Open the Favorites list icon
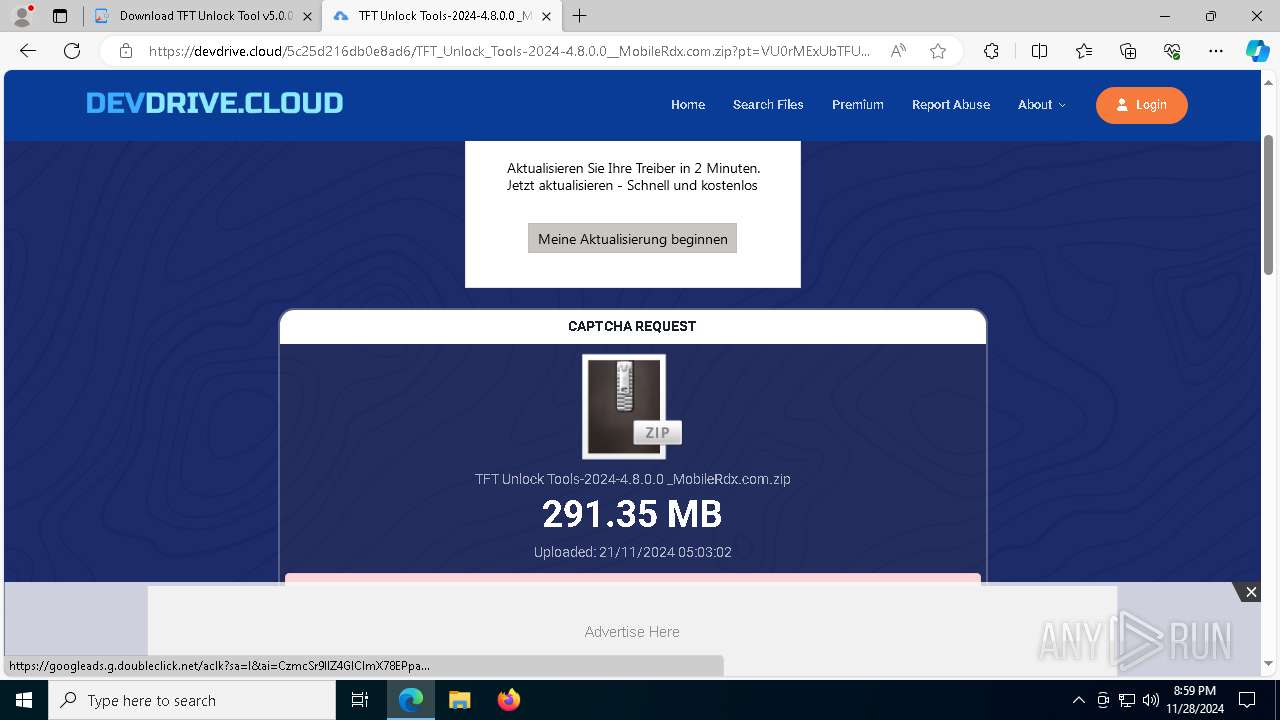This screenshot has height=720, width=1280. tap(1084, 51)
